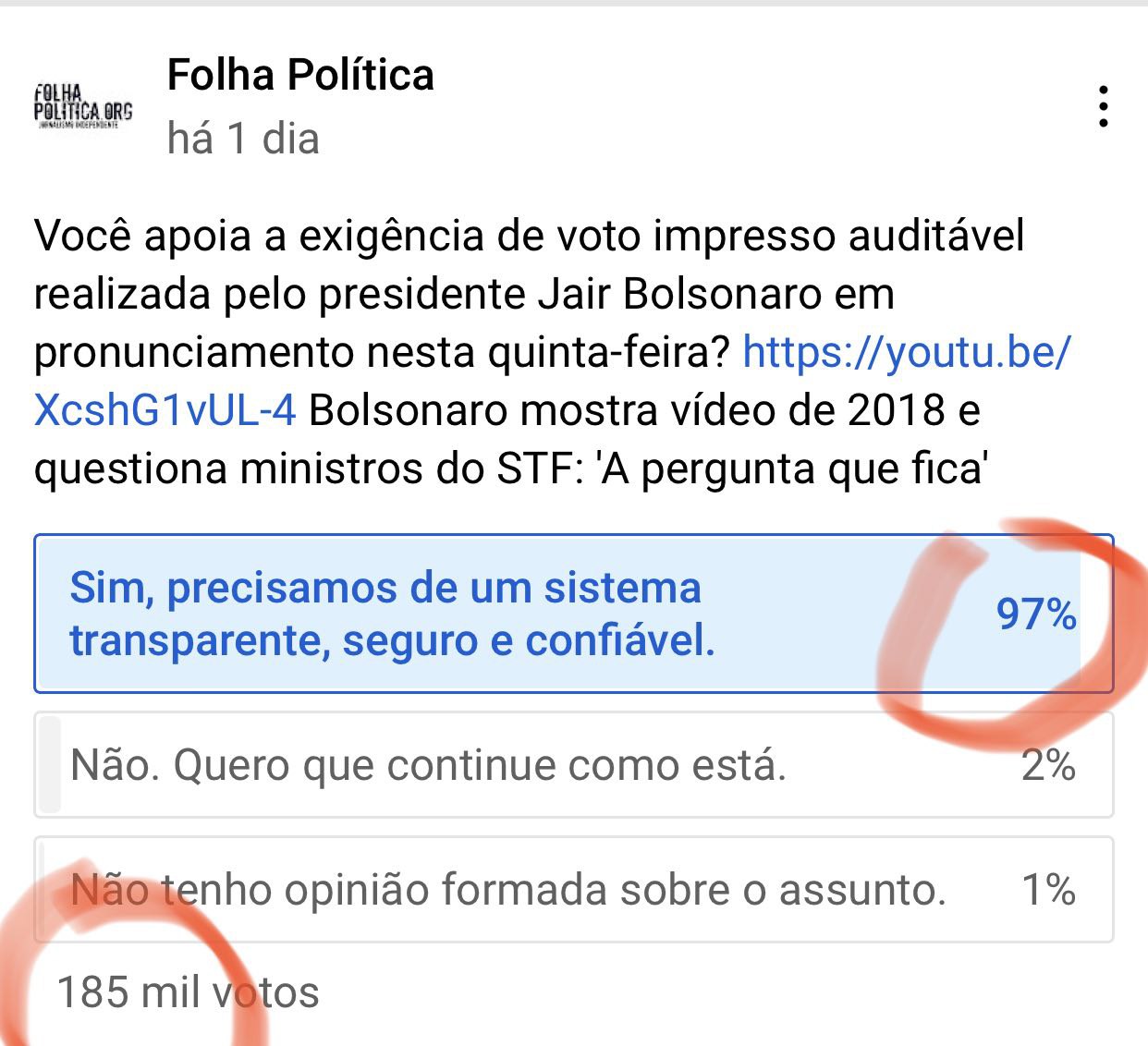Click the 'transparente, seguro e confiável.' answer line

click(392, 640)
